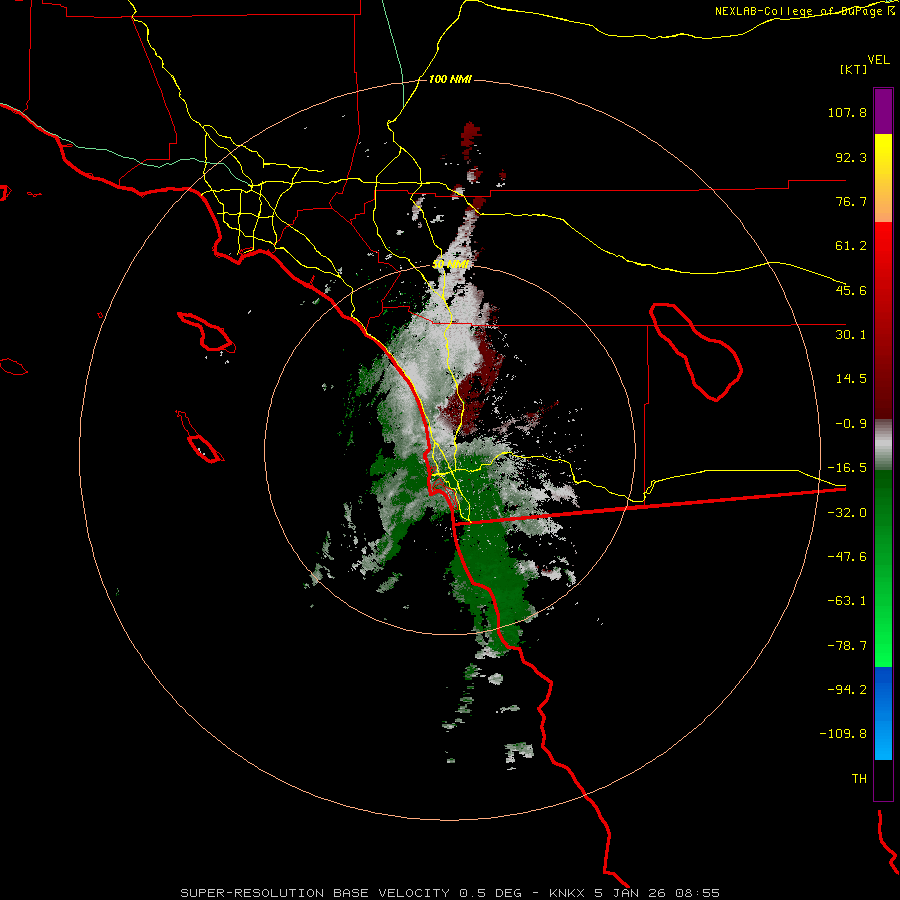Click the 92.3 legend value

851,157
